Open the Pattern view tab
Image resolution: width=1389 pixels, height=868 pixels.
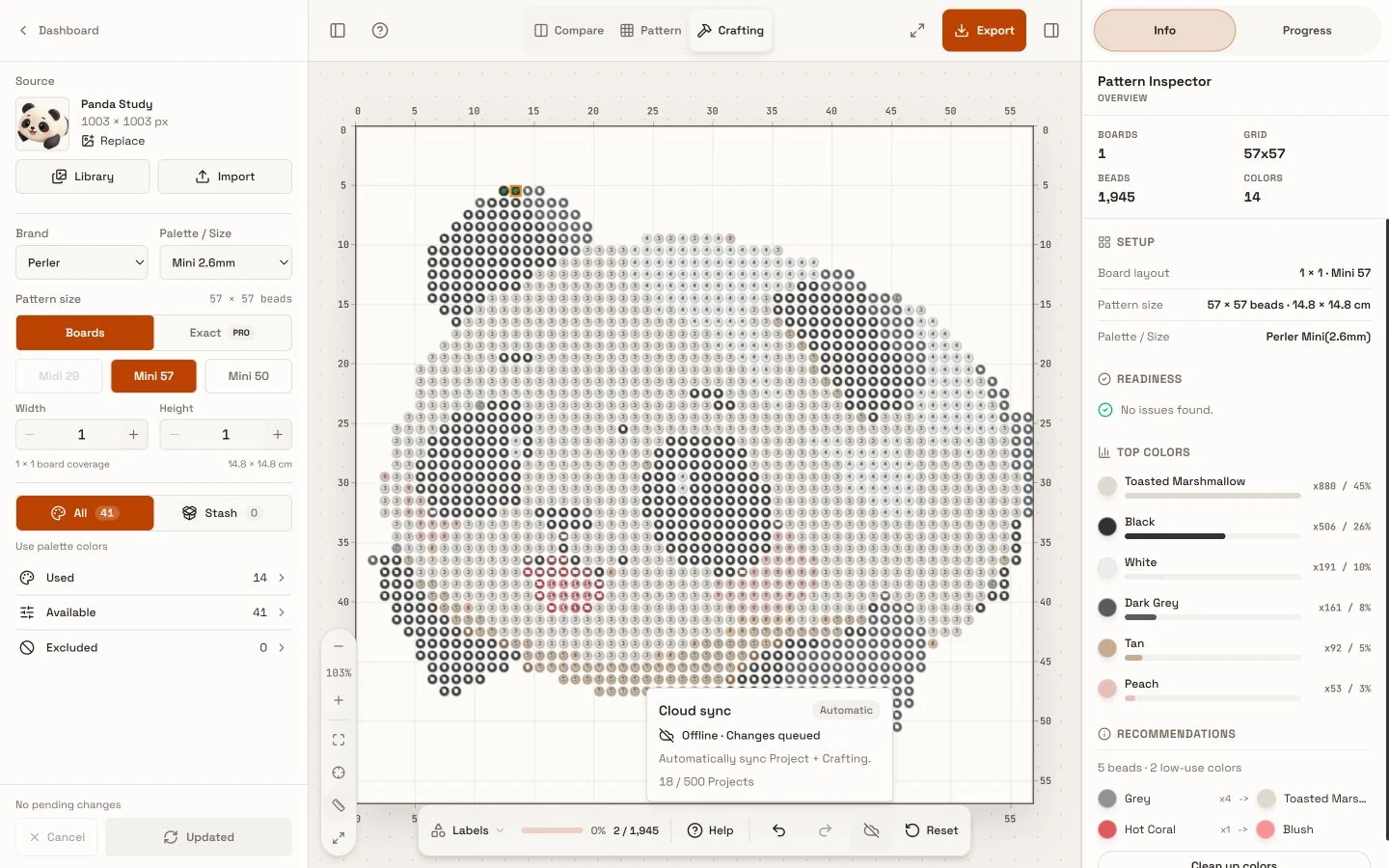[x=651, y=31]
